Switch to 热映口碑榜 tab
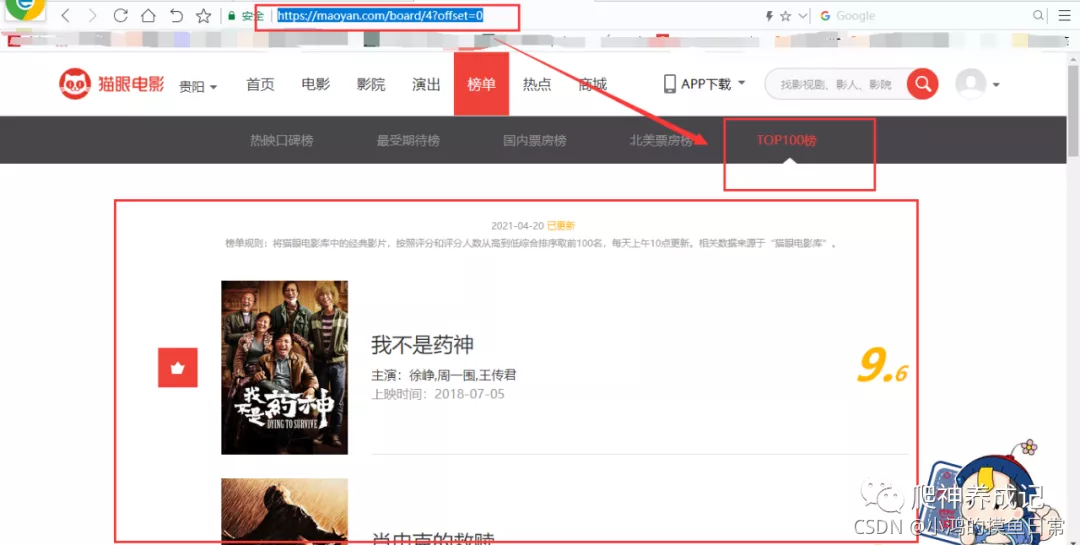This screenshot has height=545, width=1080. [282, 141]
